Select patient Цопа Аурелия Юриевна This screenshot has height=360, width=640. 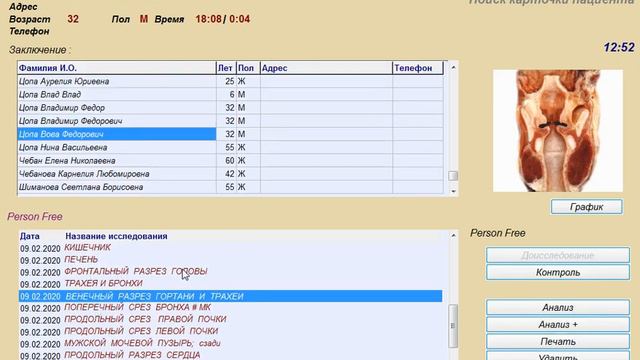coord(116,81)
